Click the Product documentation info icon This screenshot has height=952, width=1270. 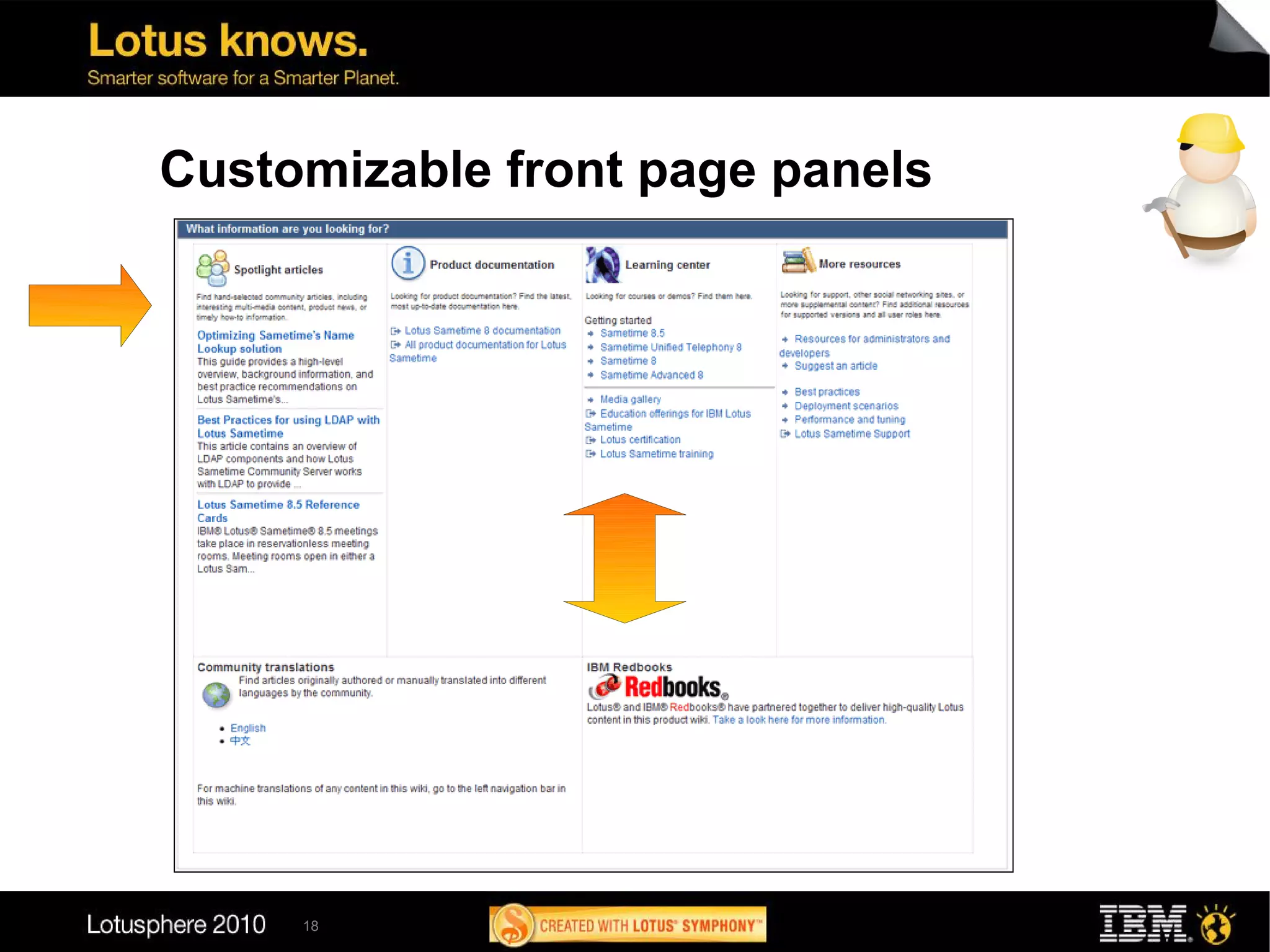point(407,264)
